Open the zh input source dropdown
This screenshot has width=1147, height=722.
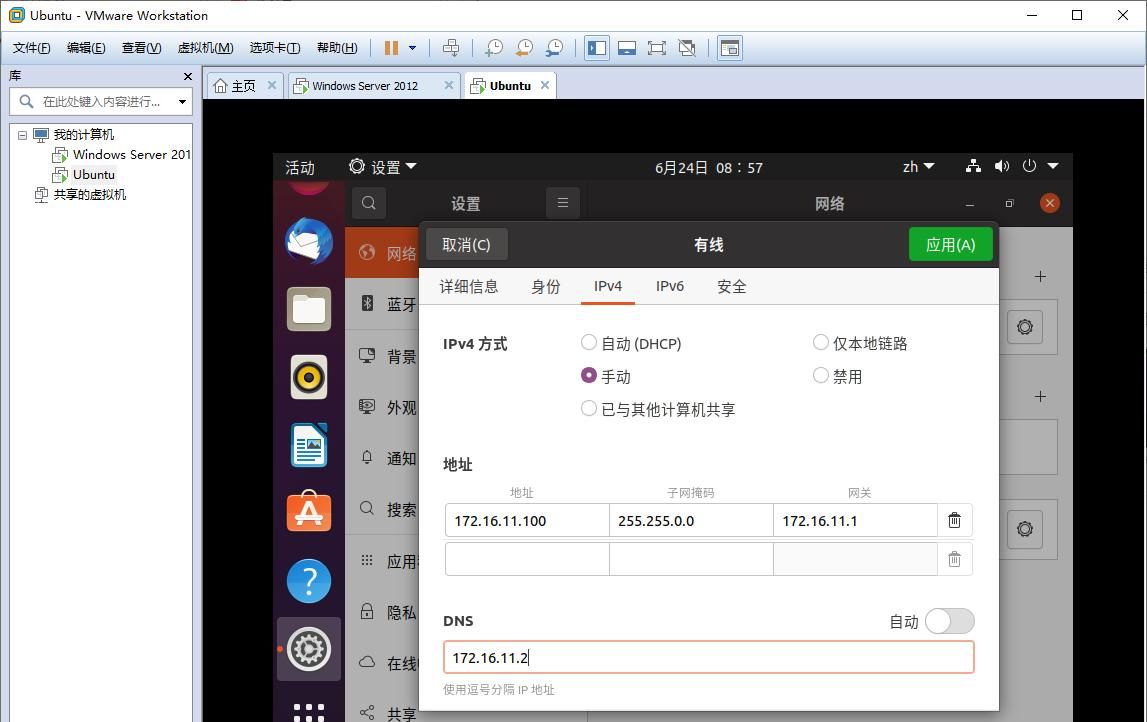(916, 166)
